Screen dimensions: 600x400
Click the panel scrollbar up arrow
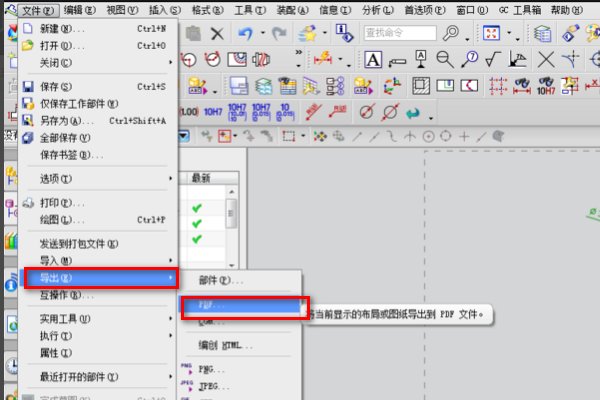coord(232,192)
